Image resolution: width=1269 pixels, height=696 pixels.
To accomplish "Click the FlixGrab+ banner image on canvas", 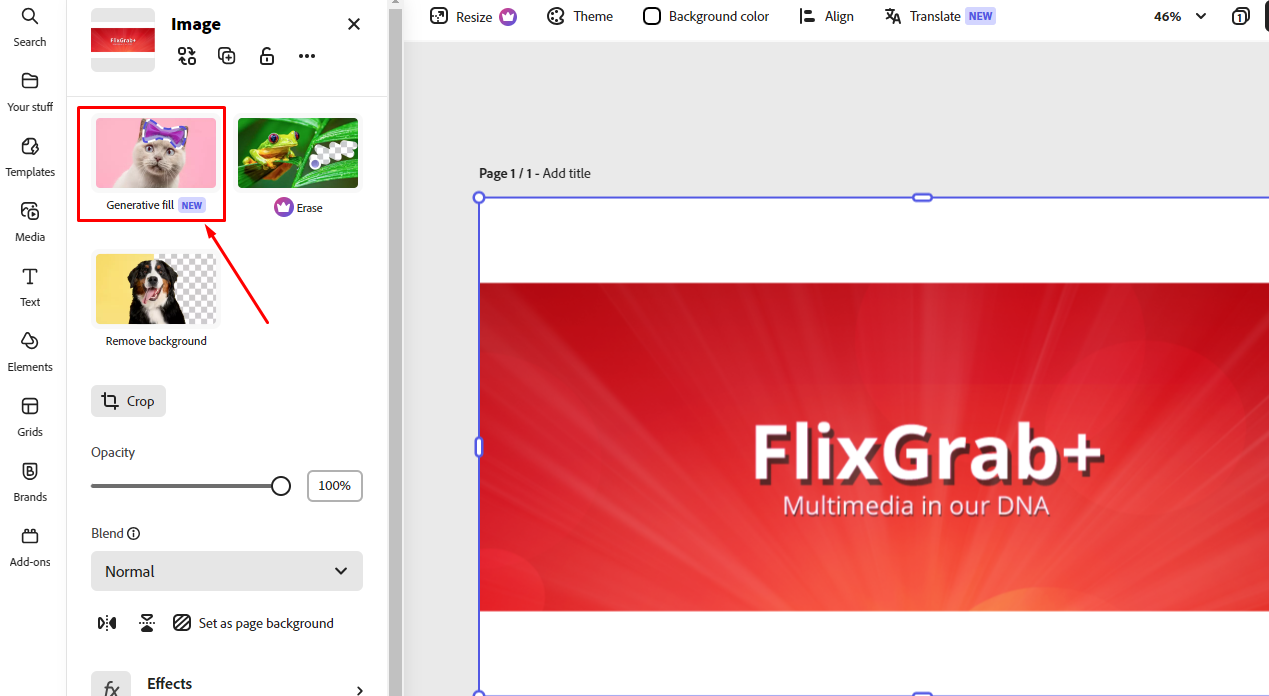I will 874,447.
